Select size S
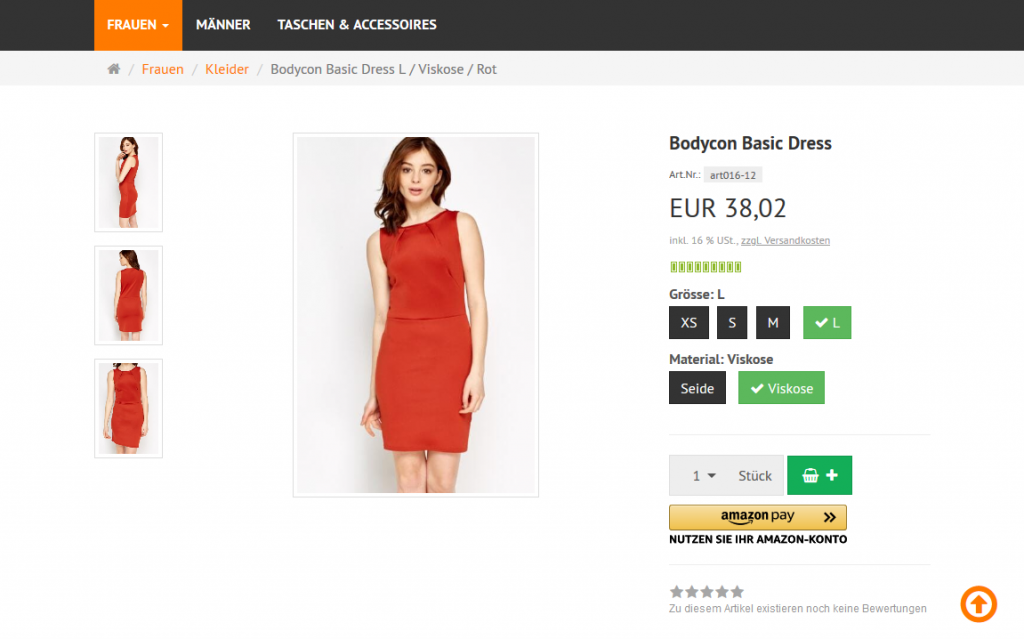1024x639 pixels. (731, 323)
